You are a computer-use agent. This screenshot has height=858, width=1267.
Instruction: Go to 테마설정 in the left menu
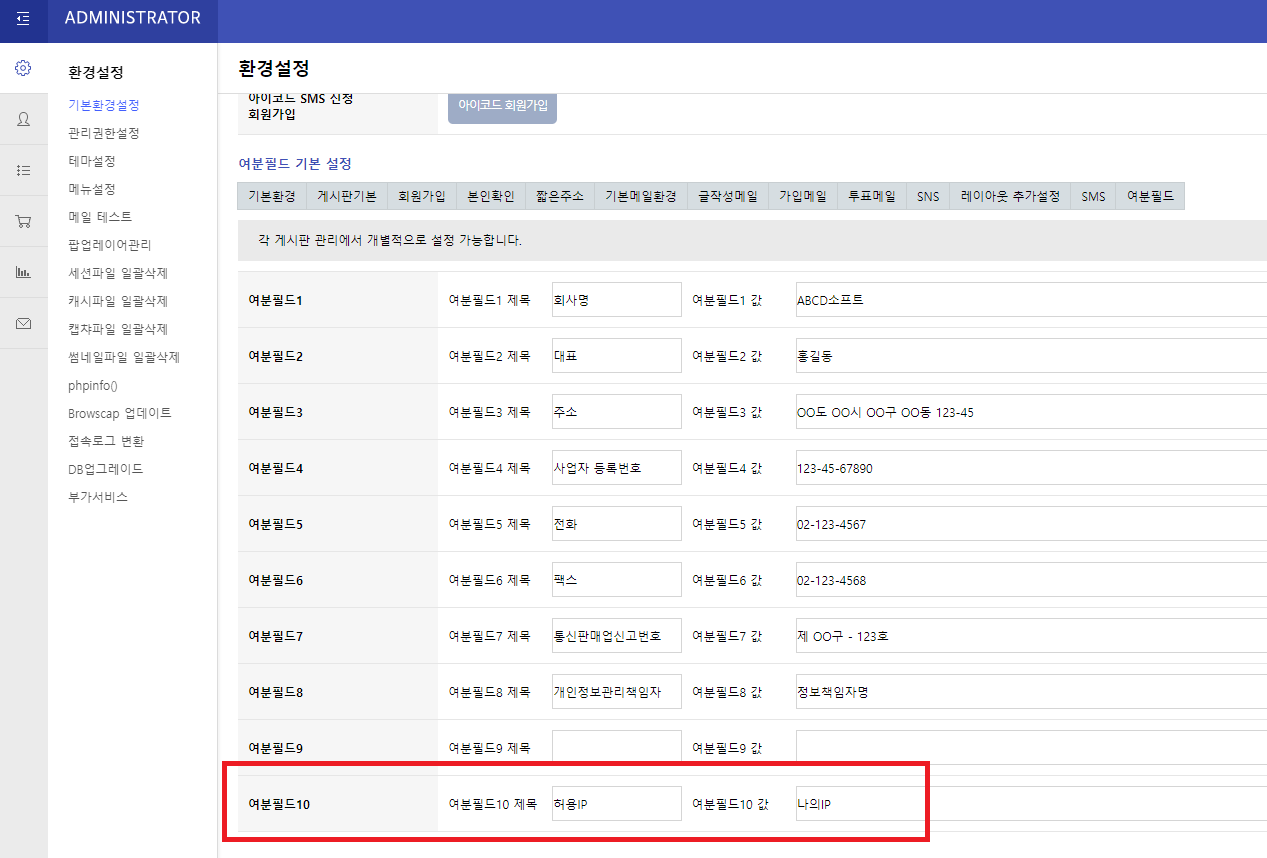[x=92, y=161]
